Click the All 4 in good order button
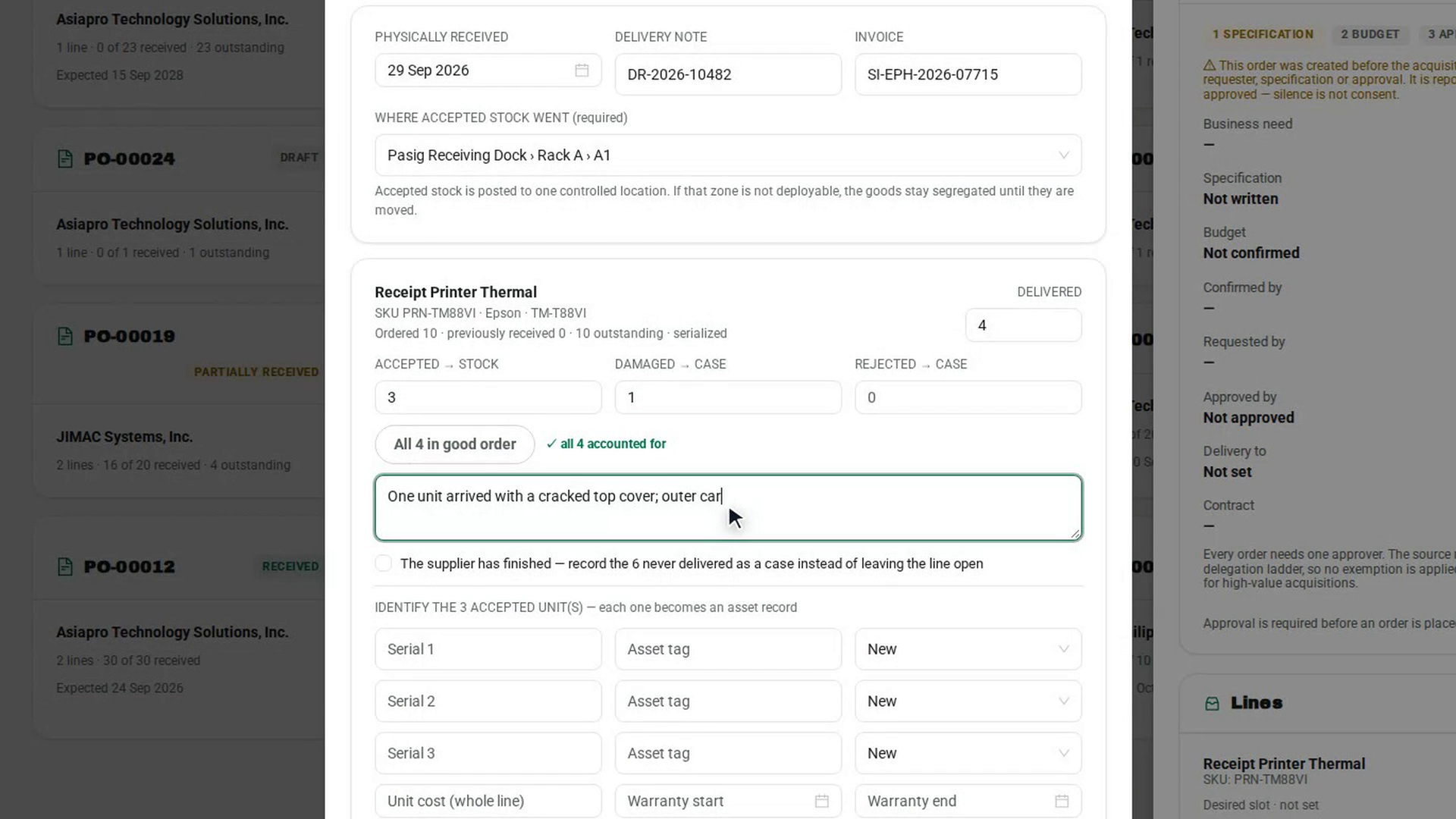 click(455, 444)
